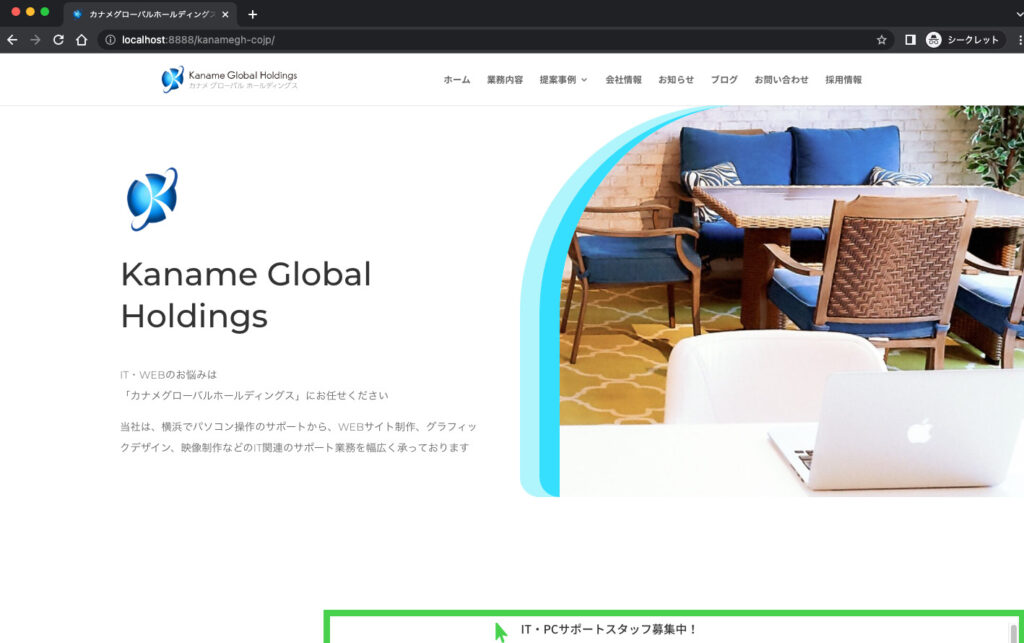Open the 業務内容 navigation item

pyautogui.click(x=508, y=79)
